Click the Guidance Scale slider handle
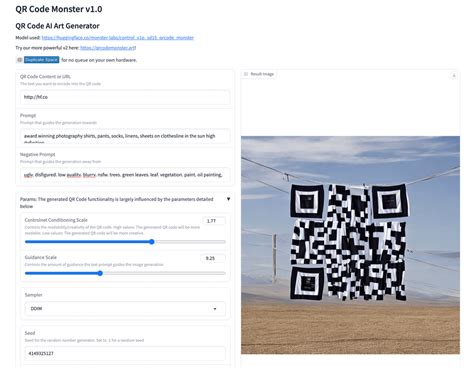Image resolution: width=474 pixels, height=368 pixels. click(100, 273)
